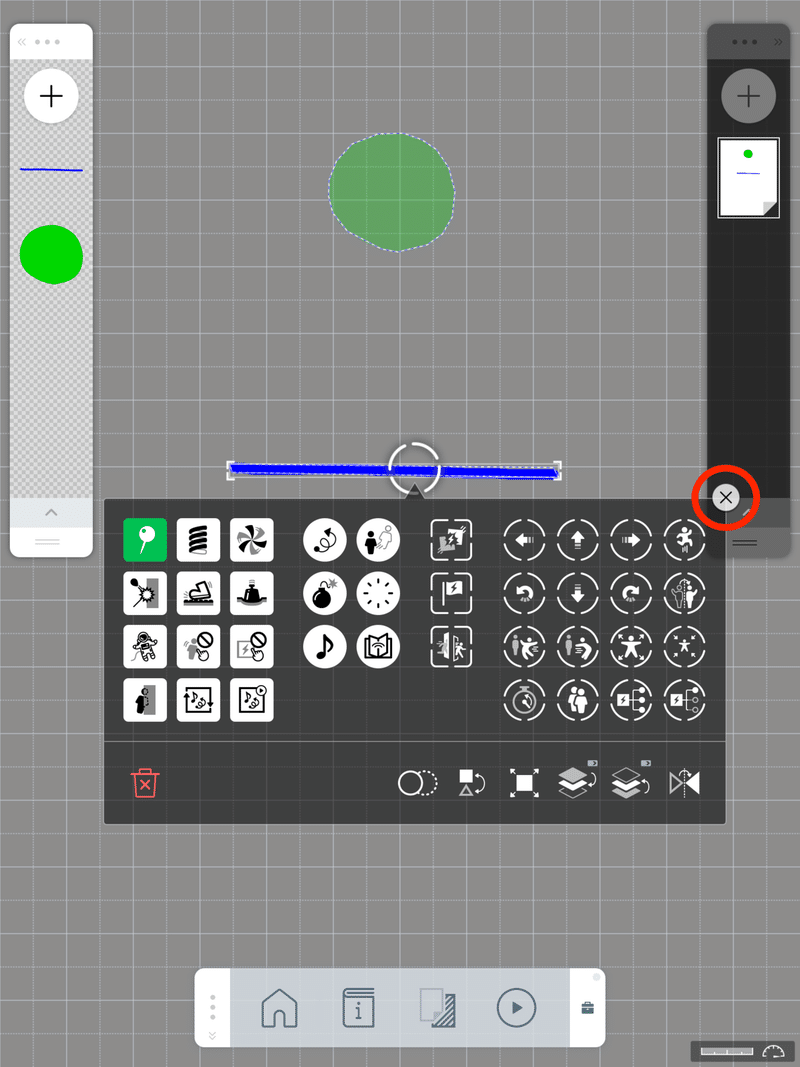Flip the object with mirror icon
This screenshot has width=800, height=1067.
click(684, 783)
